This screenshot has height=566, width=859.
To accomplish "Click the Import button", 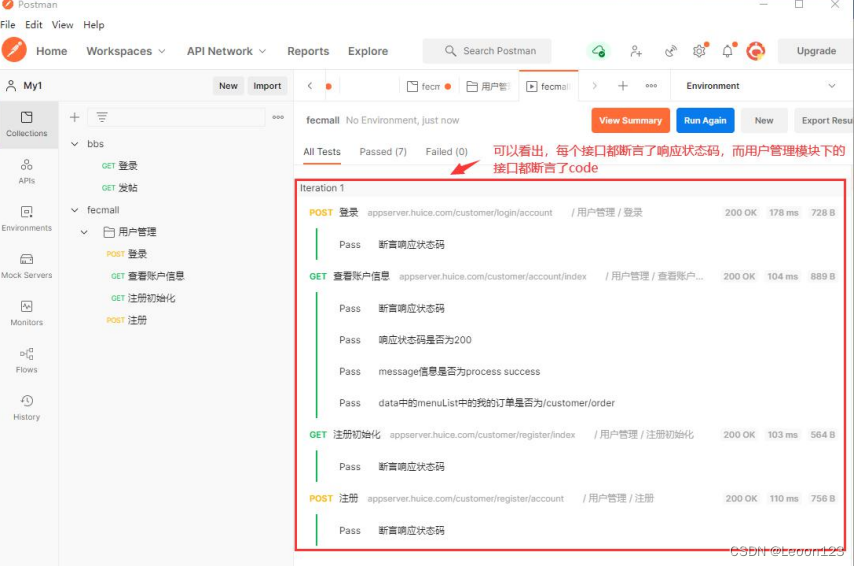I will (x=267, y=86).
